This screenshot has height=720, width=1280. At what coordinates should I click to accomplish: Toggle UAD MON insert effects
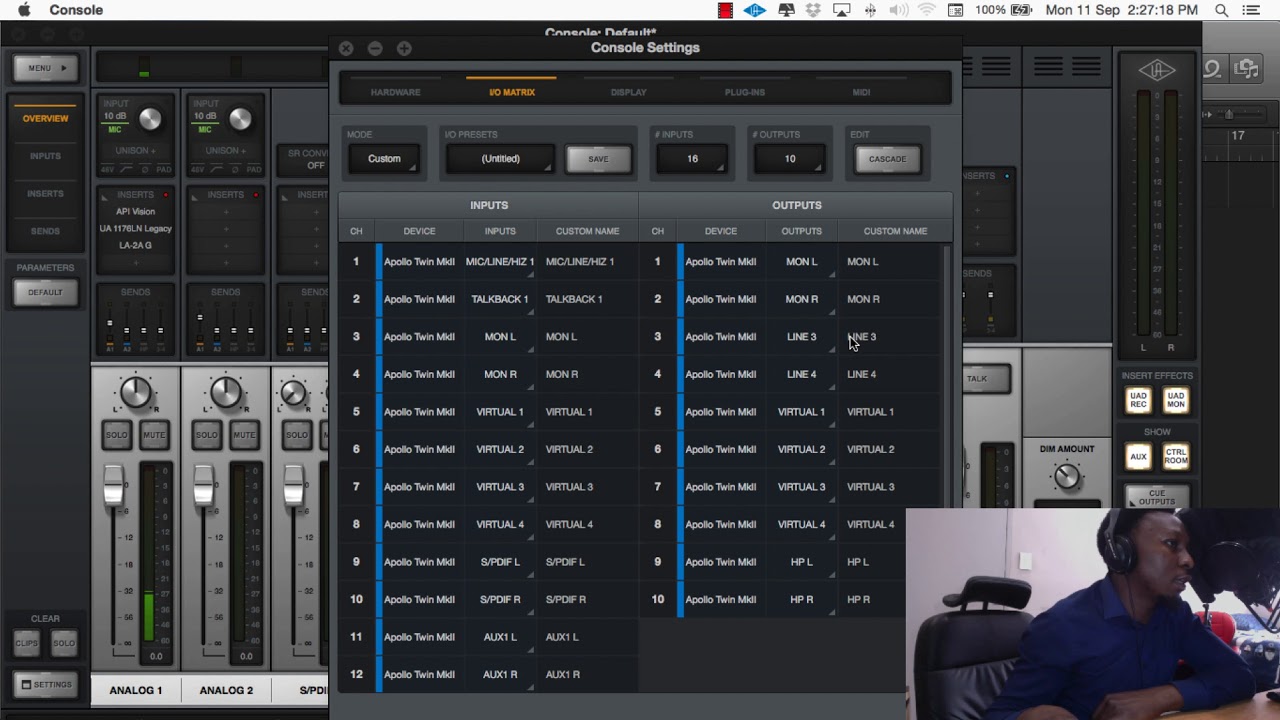pyautogui.click(x=1176, y=400)
